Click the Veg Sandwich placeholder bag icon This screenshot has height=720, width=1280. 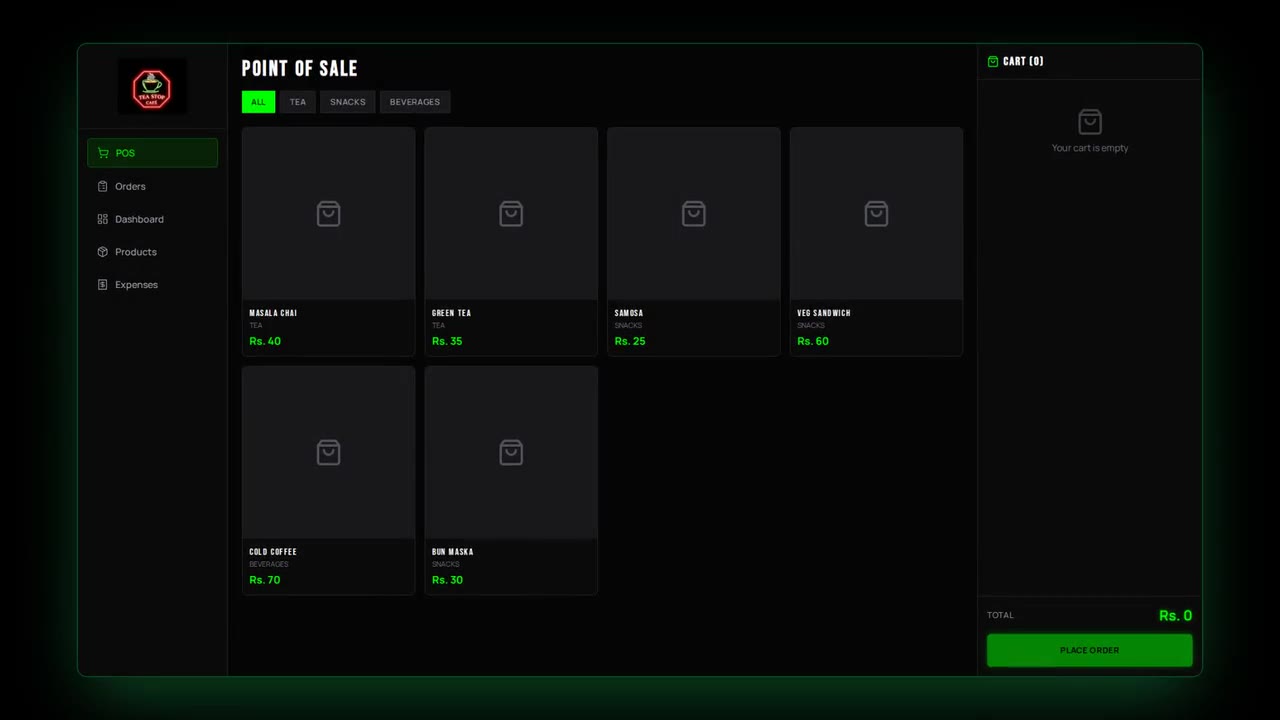876,214
